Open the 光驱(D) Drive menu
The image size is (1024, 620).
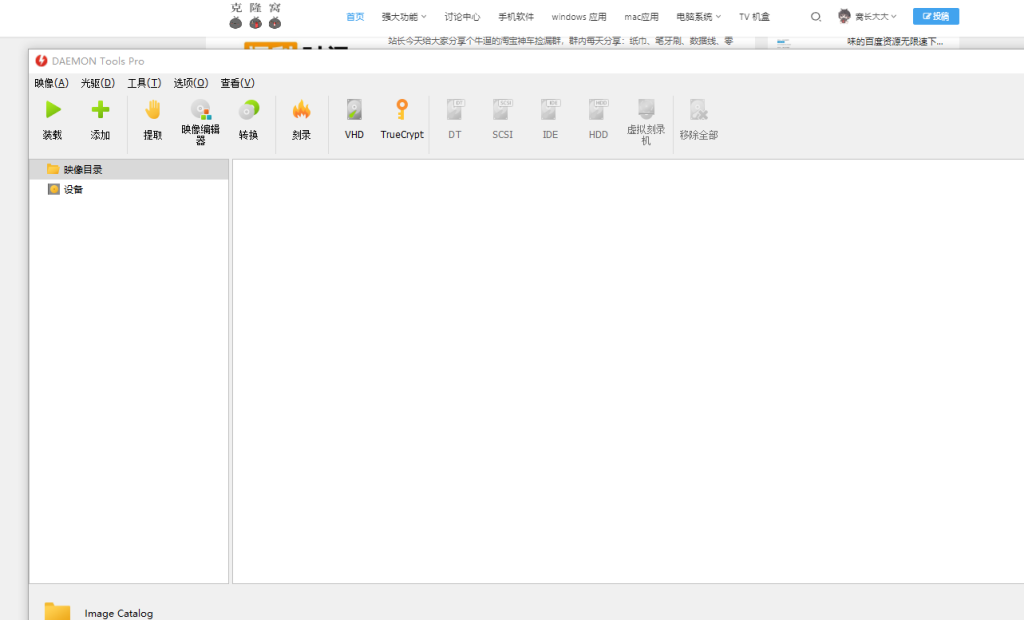point(98,83)
